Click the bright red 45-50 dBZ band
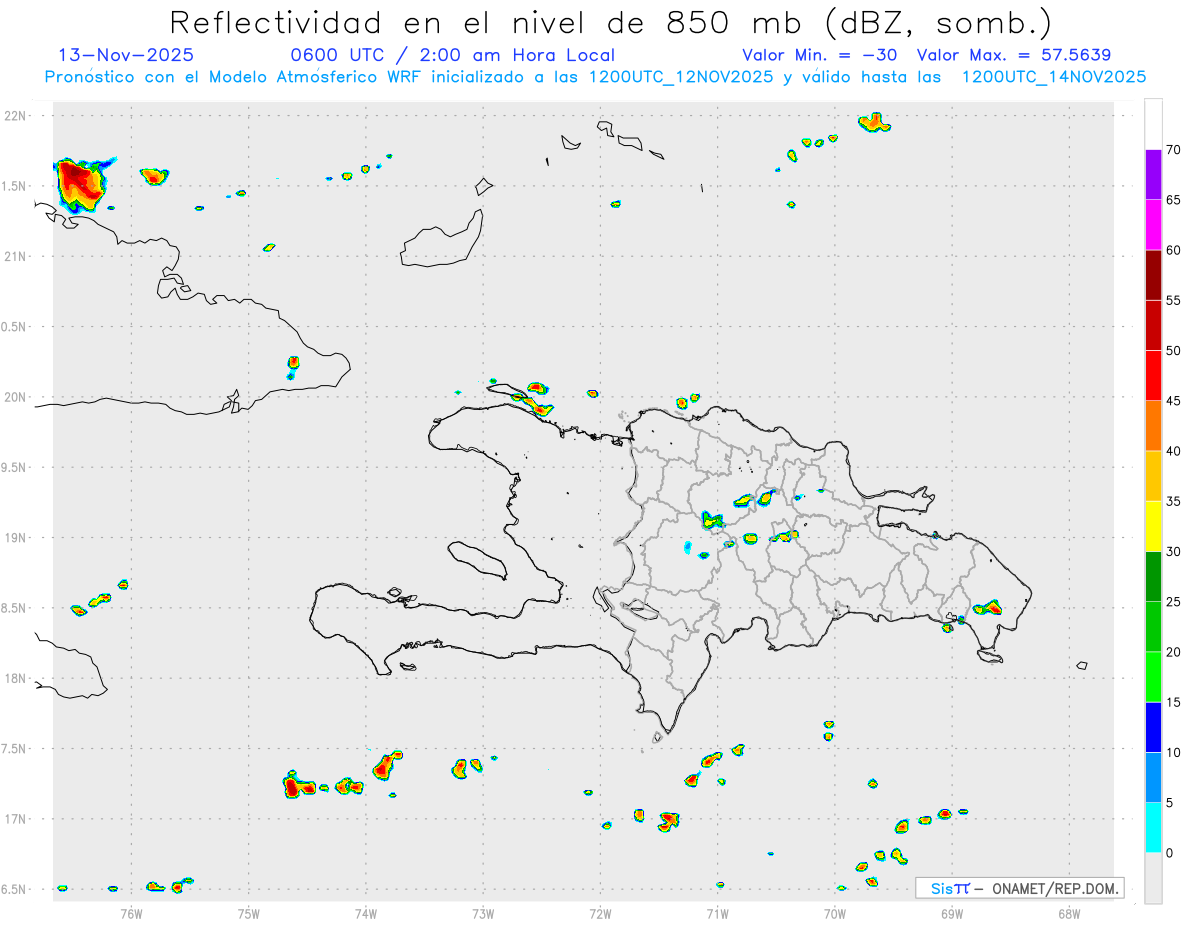Image resolution: width=1200 pixels, height=927 pixels. 1153,376
